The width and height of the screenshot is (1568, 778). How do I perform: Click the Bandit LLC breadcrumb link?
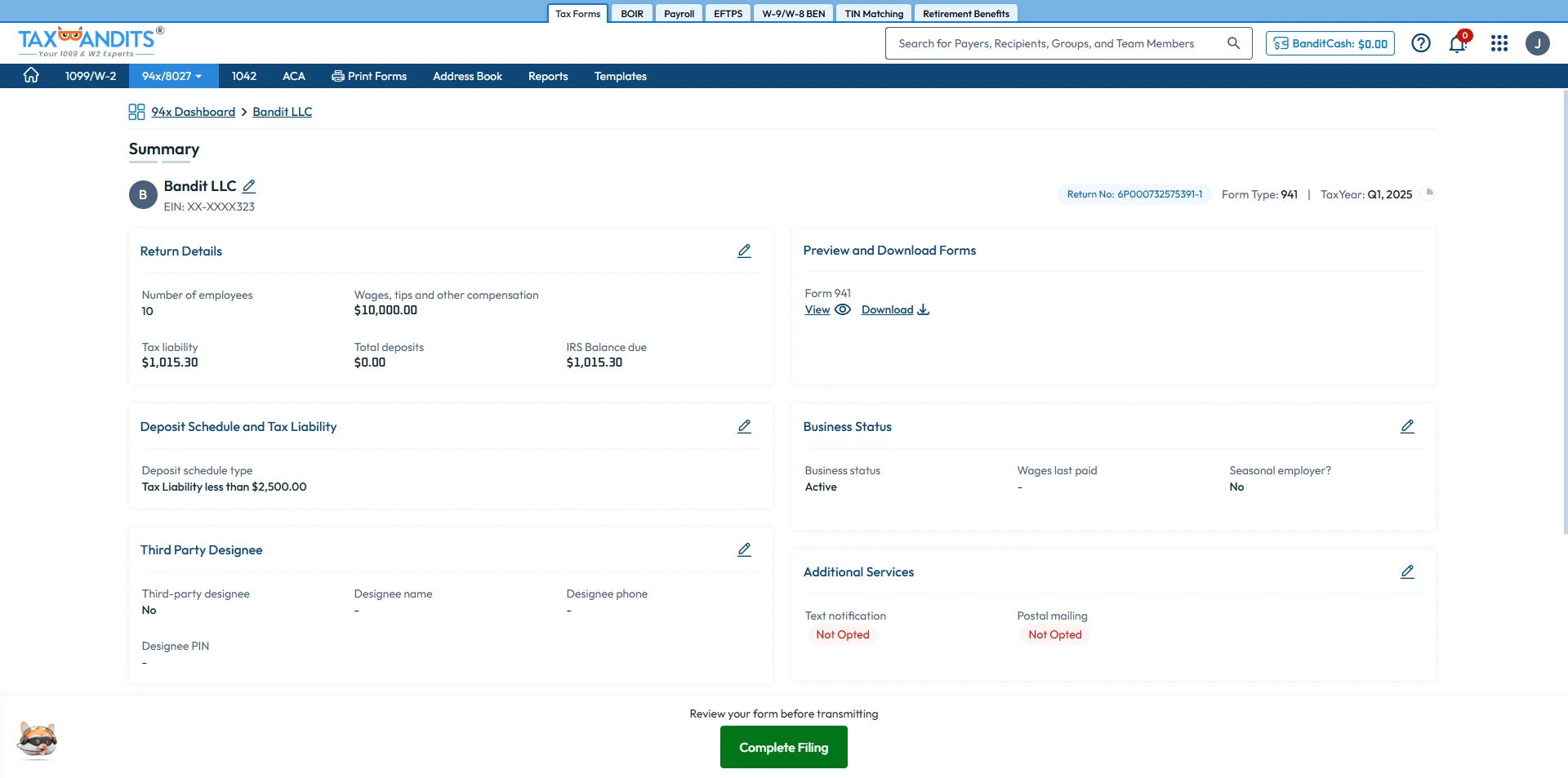click(x=283, y=112)
